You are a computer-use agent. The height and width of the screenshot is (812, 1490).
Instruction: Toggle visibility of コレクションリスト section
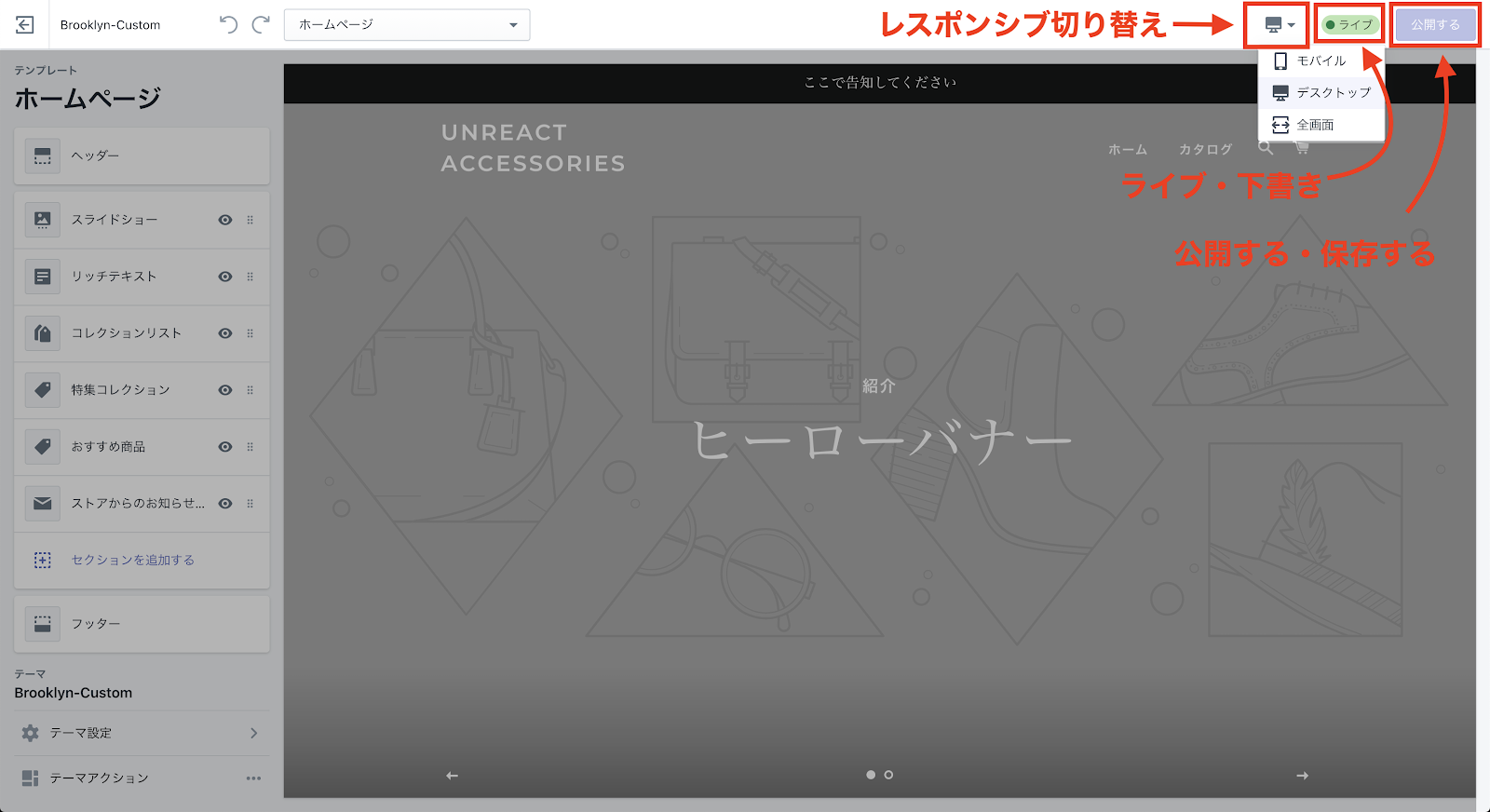click(x=225, y=333)
